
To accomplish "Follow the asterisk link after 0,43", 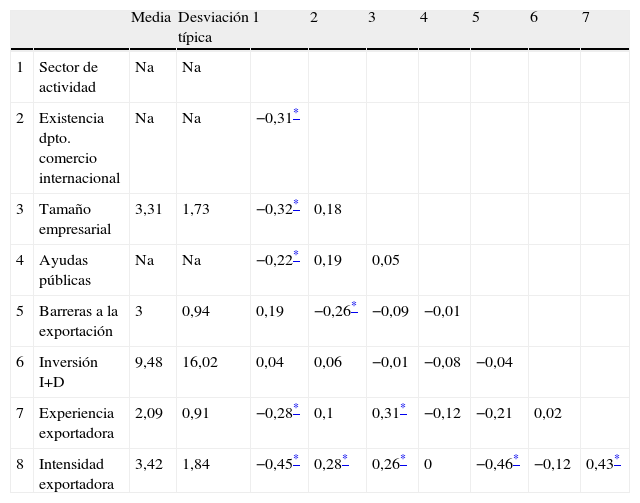I will [x=616, y=461].
